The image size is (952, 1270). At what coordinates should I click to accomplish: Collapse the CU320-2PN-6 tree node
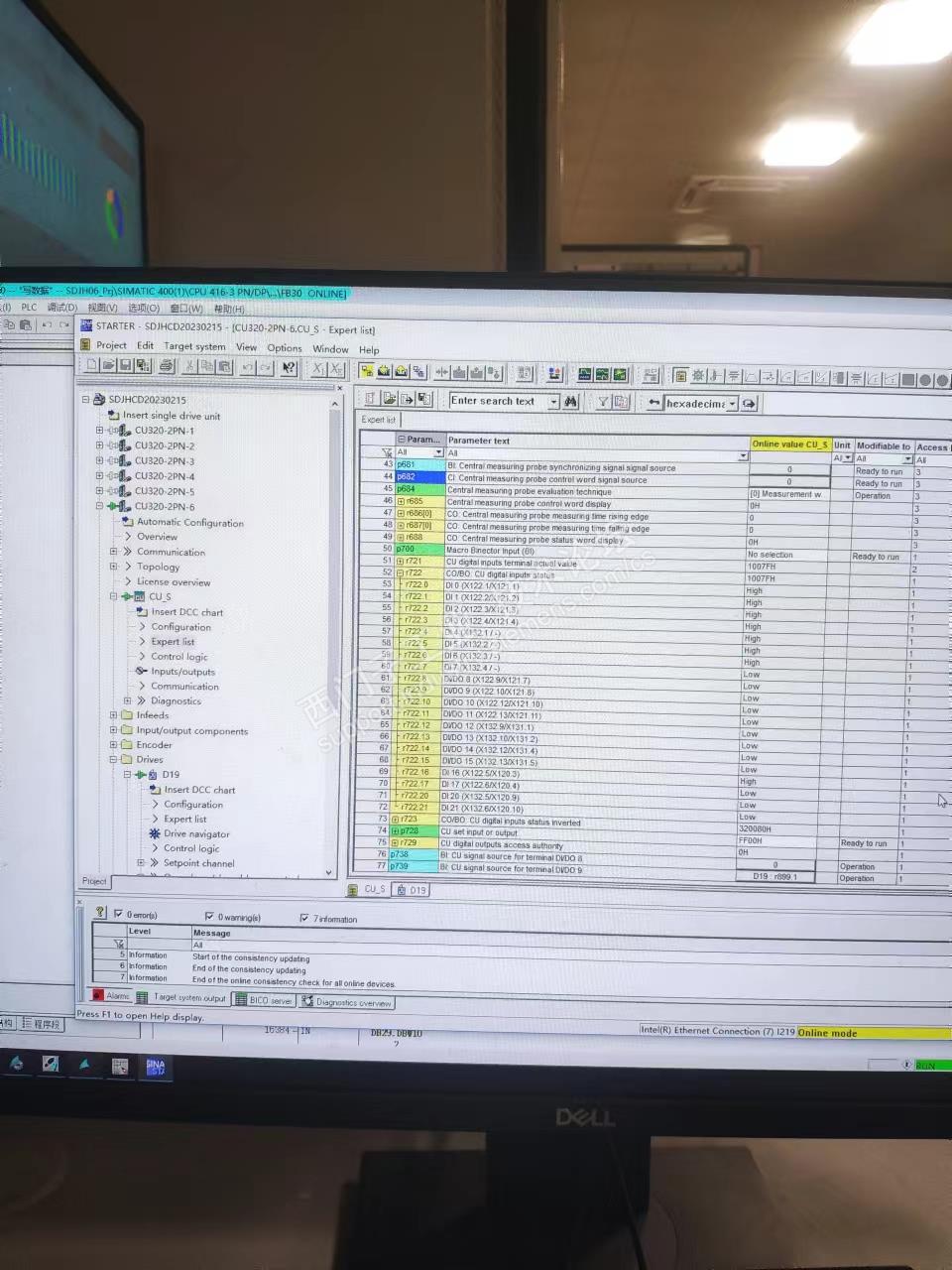pos(99,506)
